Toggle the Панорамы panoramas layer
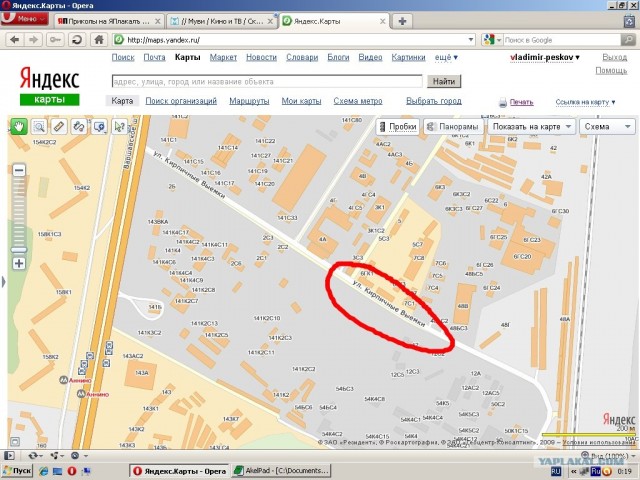The width and height of the screenshot is (640, 480). [x=453, y=127]
